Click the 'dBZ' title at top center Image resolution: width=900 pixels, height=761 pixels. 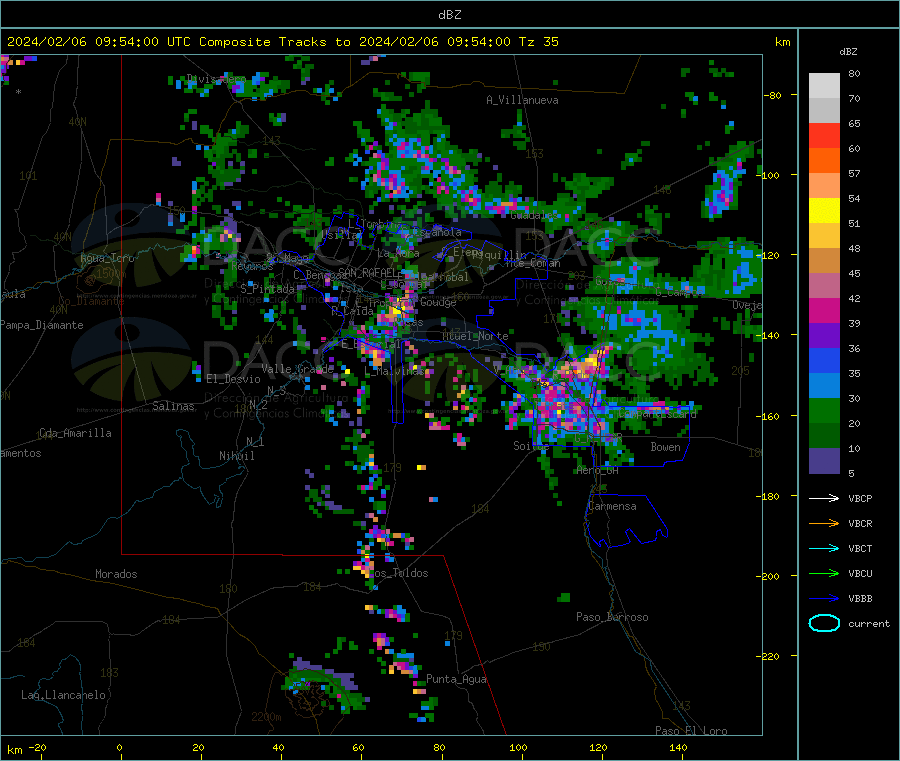point(449,14)
